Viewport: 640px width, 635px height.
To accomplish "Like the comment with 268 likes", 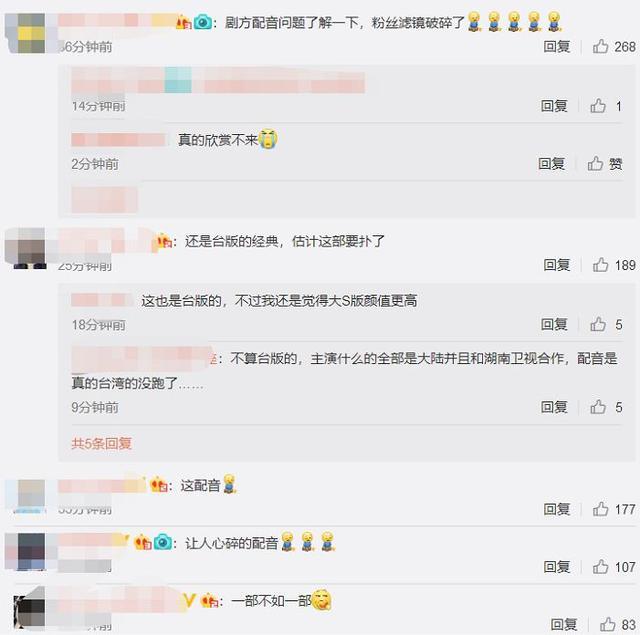I will point(600,47).
